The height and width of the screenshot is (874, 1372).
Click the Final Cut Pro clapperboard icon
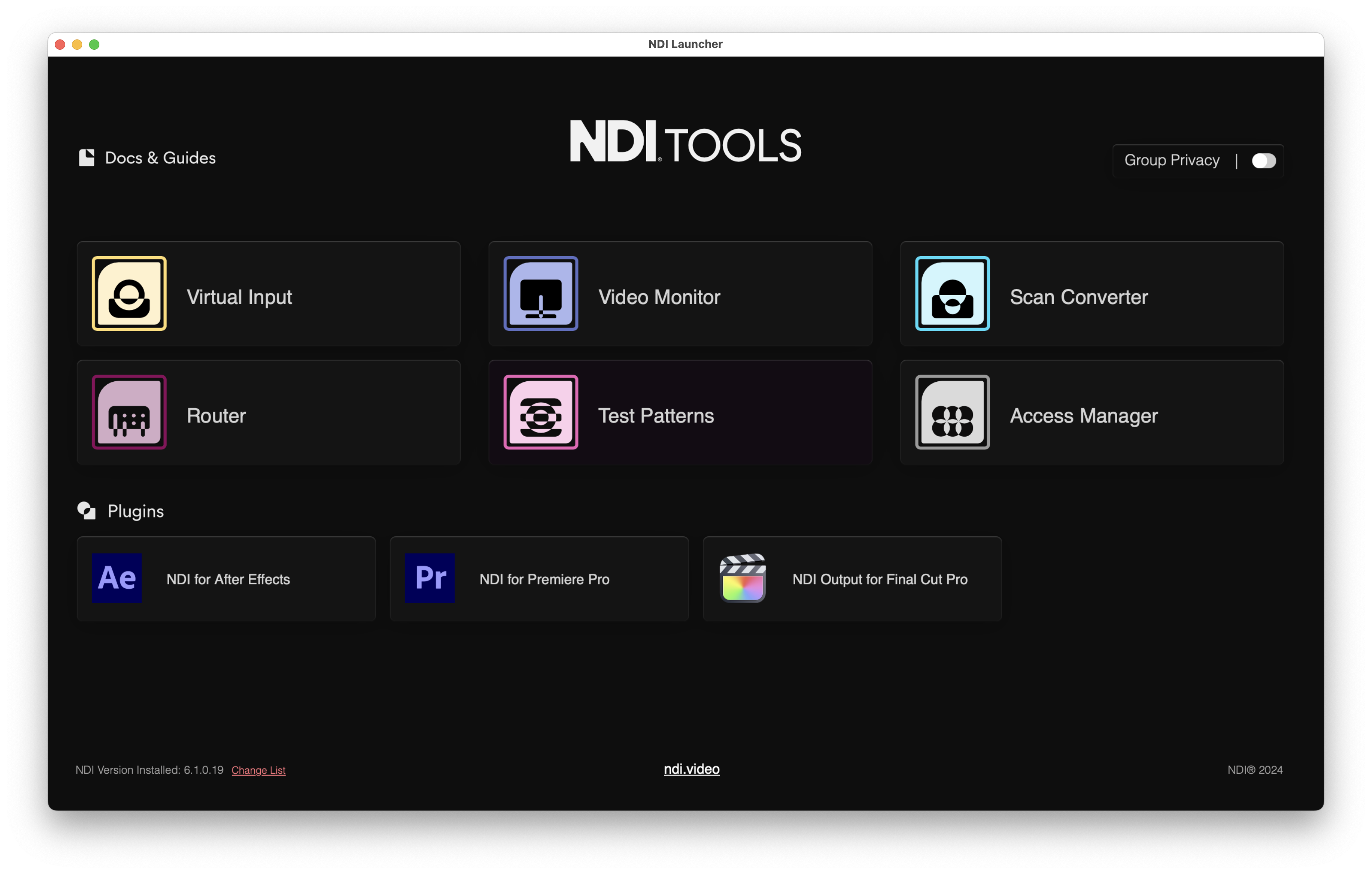[743, 578]
